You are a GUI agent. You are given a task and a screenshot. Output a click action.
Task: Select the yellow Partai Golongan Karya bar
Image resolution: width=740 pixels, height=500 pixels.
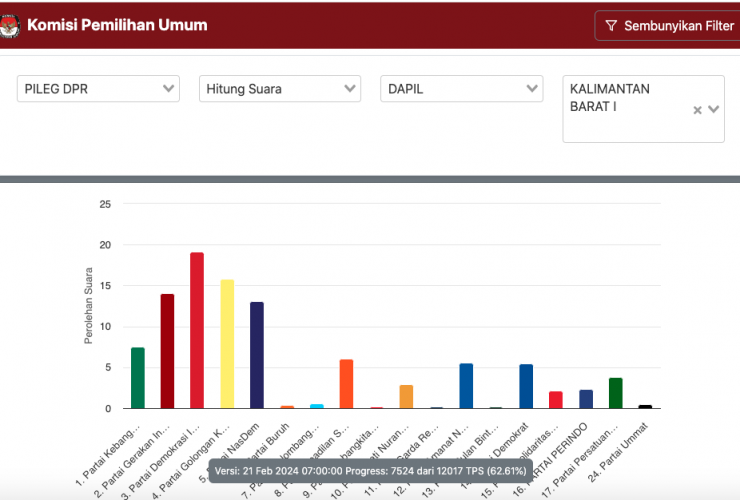tap(227, 344)
